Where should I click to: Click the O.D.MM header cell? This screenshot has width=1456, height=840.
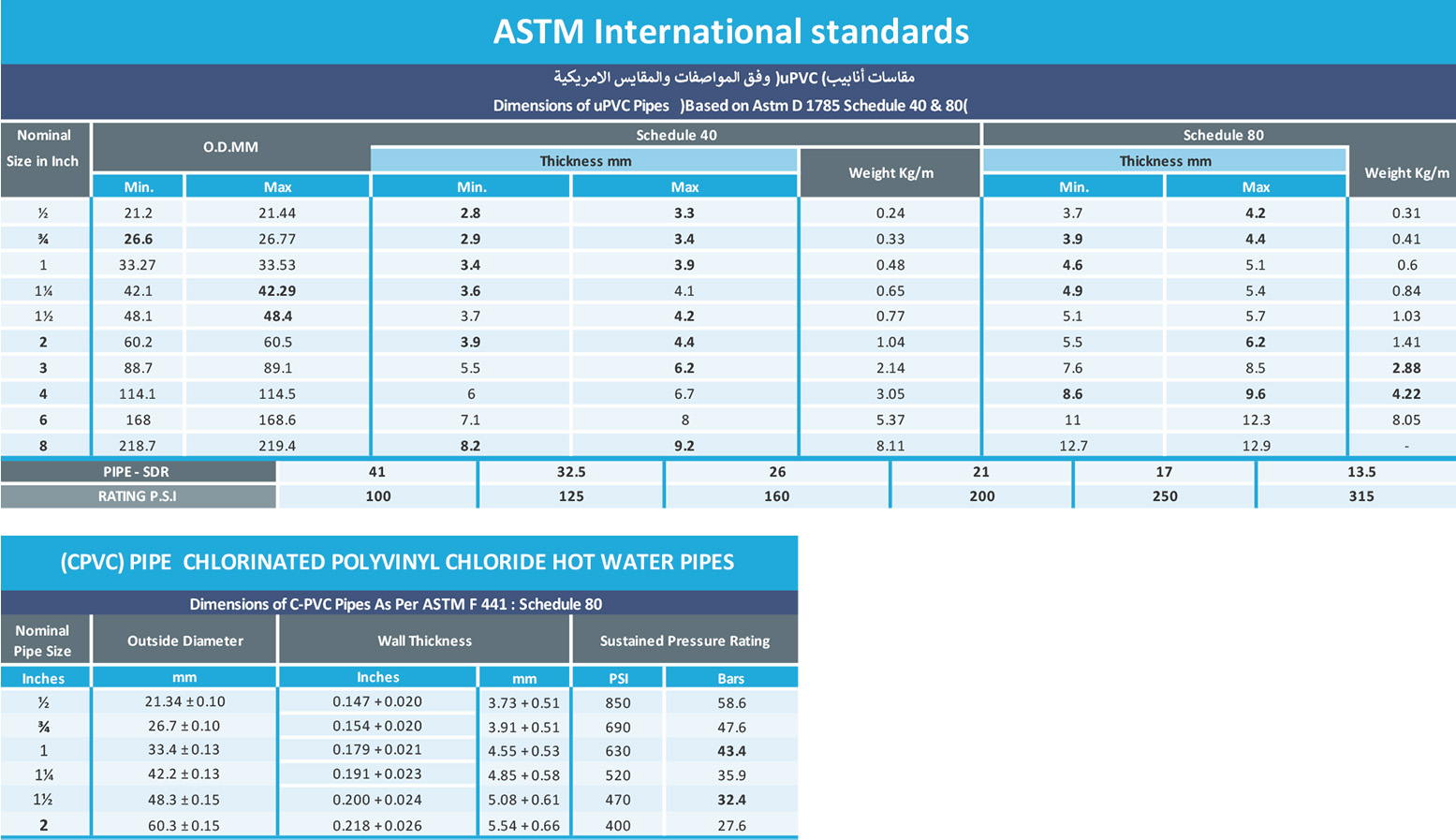(x=230, y=147)
